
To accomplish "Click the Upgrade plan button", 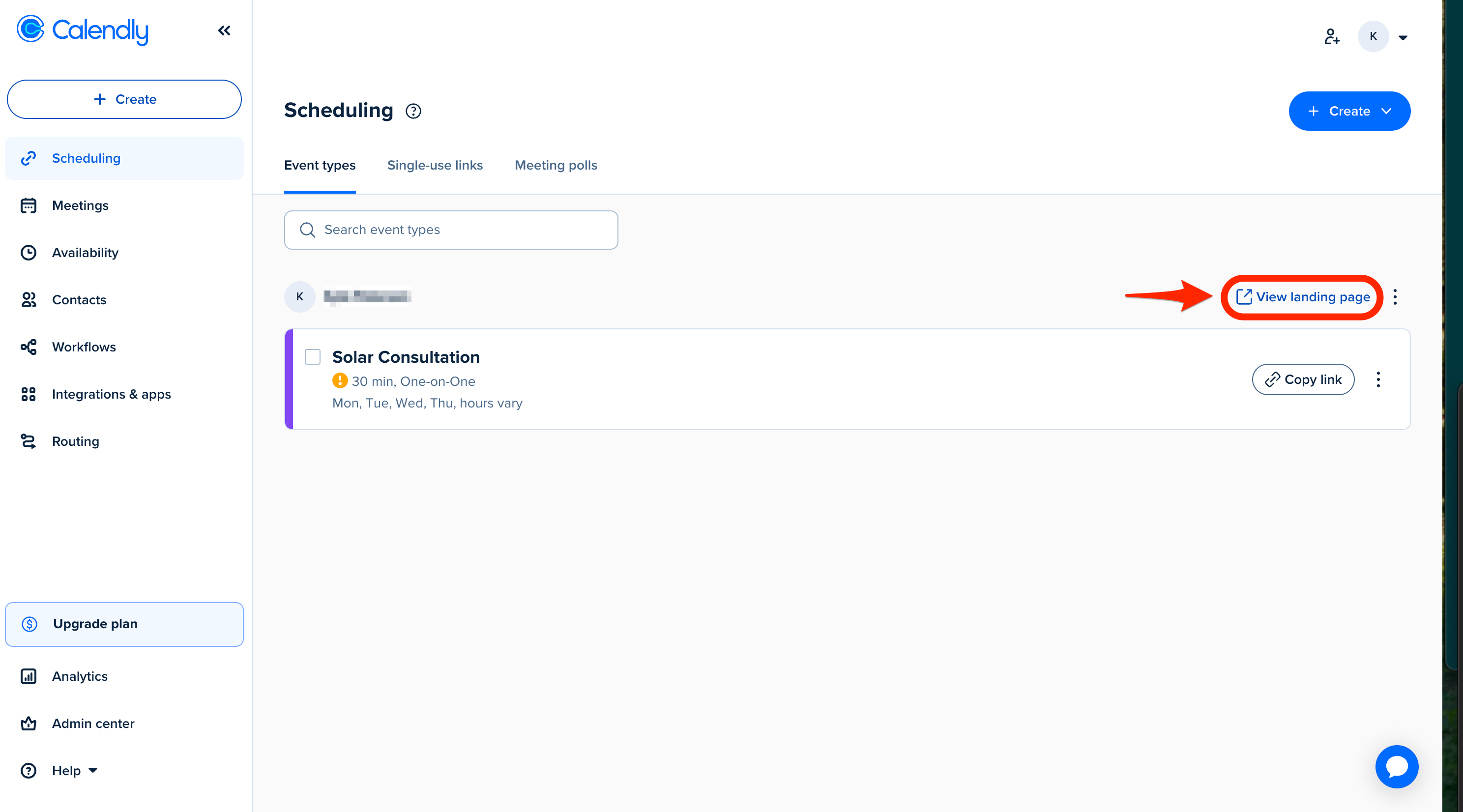I will pos(124,623).
